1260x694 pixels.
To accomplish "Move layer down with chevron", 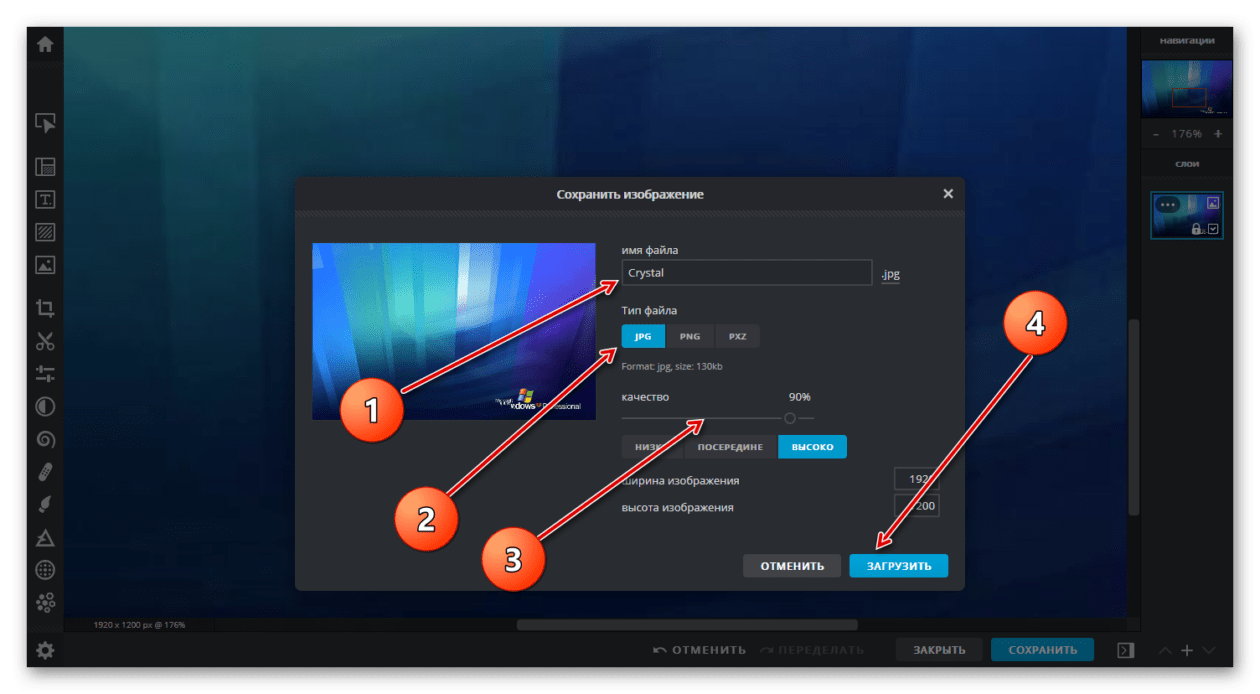I will 1209,651.
